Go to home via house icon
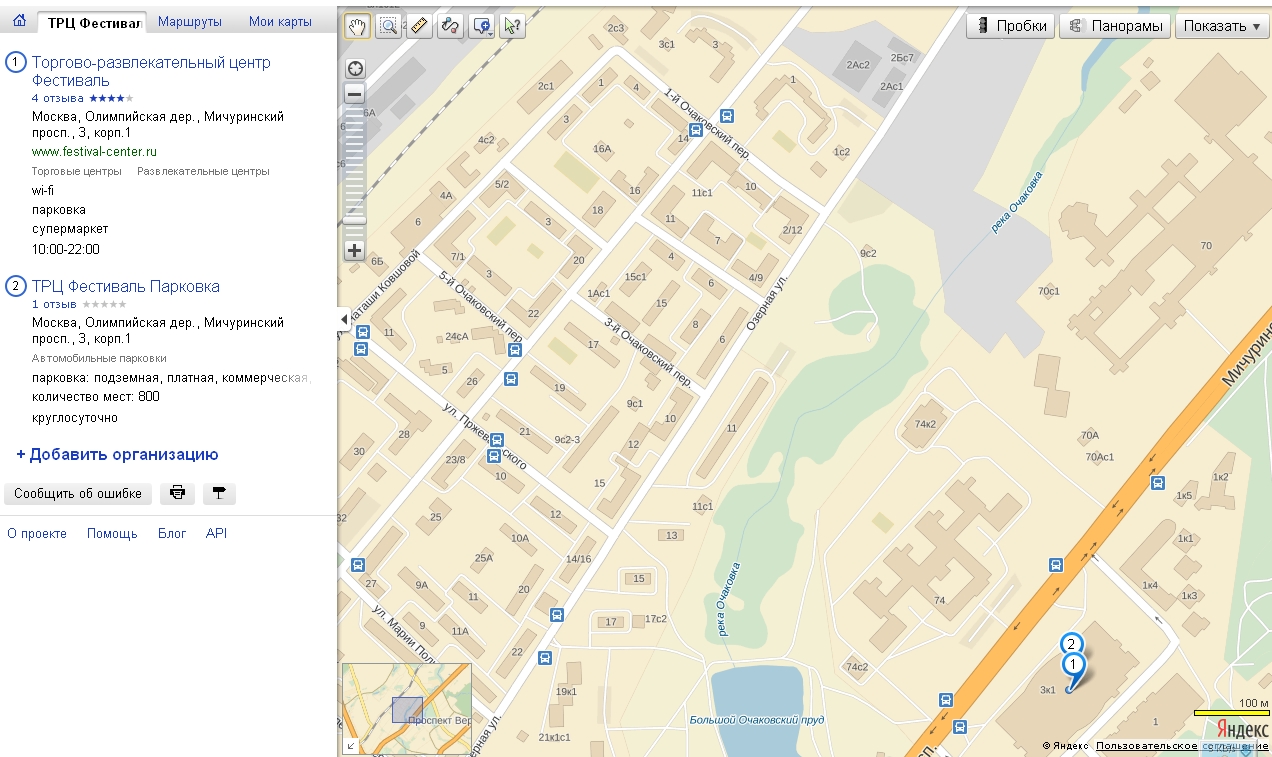The width and height of the screenshot is (1272, 757). (x=19, y=22)
